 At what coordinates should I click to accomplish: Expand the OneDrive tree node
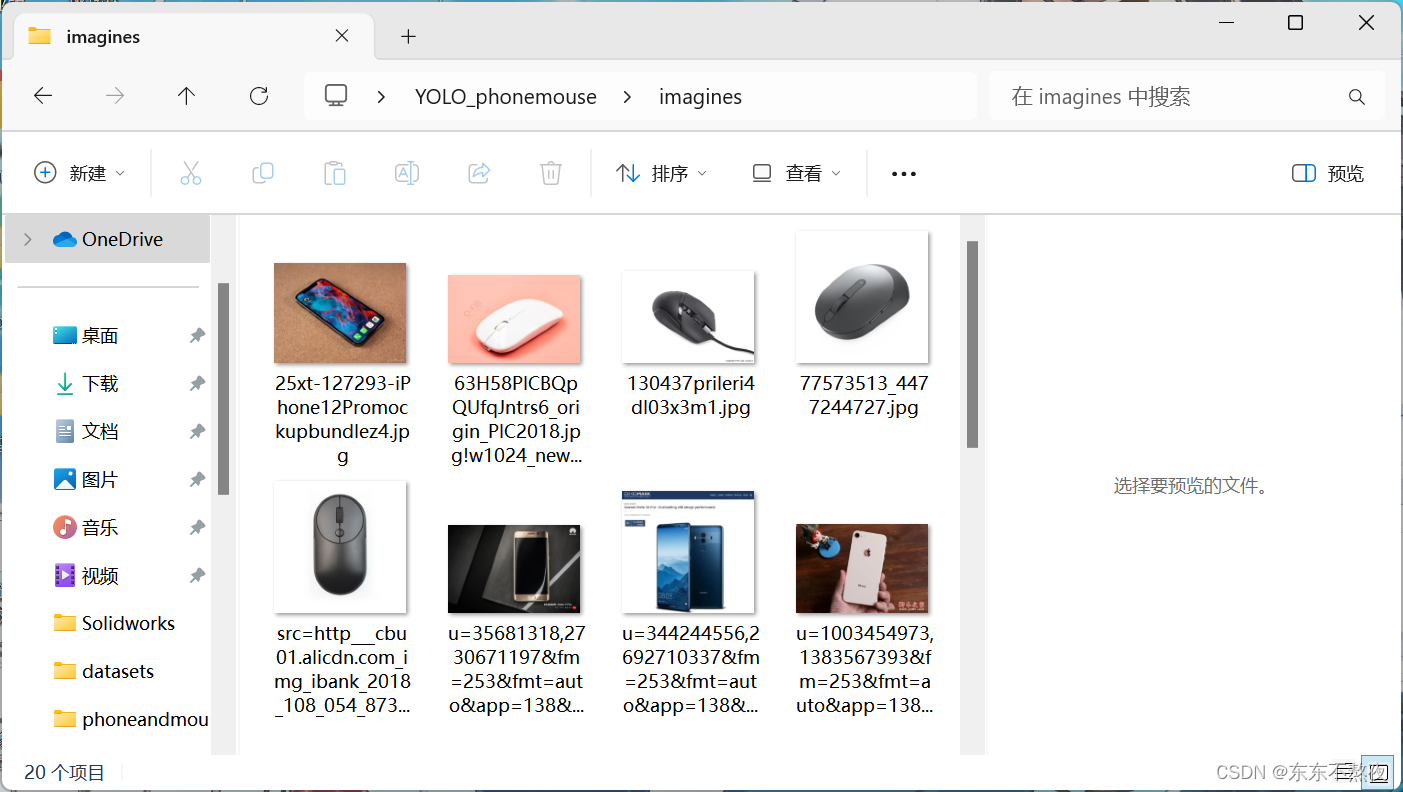pyautogui.click(x=27, y=239)
